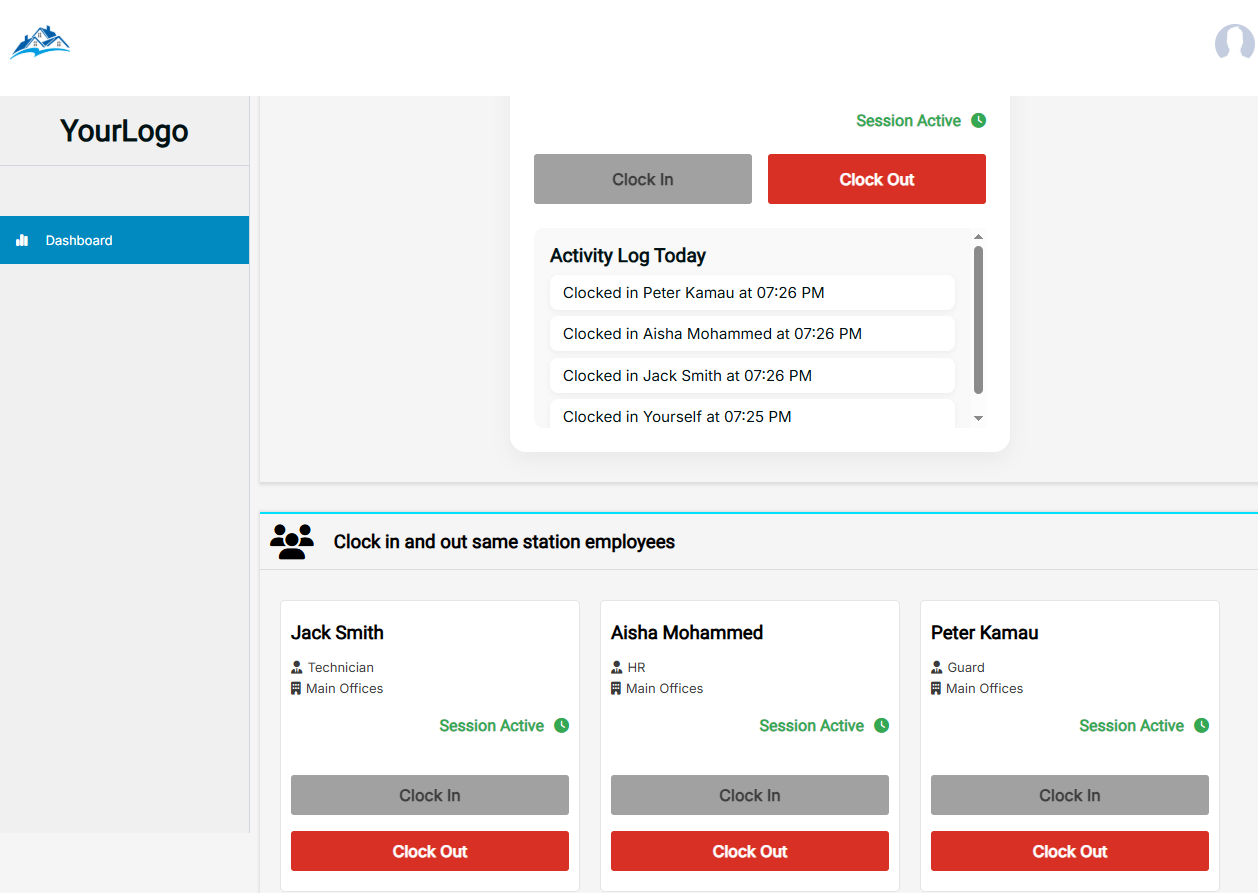
Task: Click the green clock icon beside Jack Smith's Session Active
Action: pos(561,725)
